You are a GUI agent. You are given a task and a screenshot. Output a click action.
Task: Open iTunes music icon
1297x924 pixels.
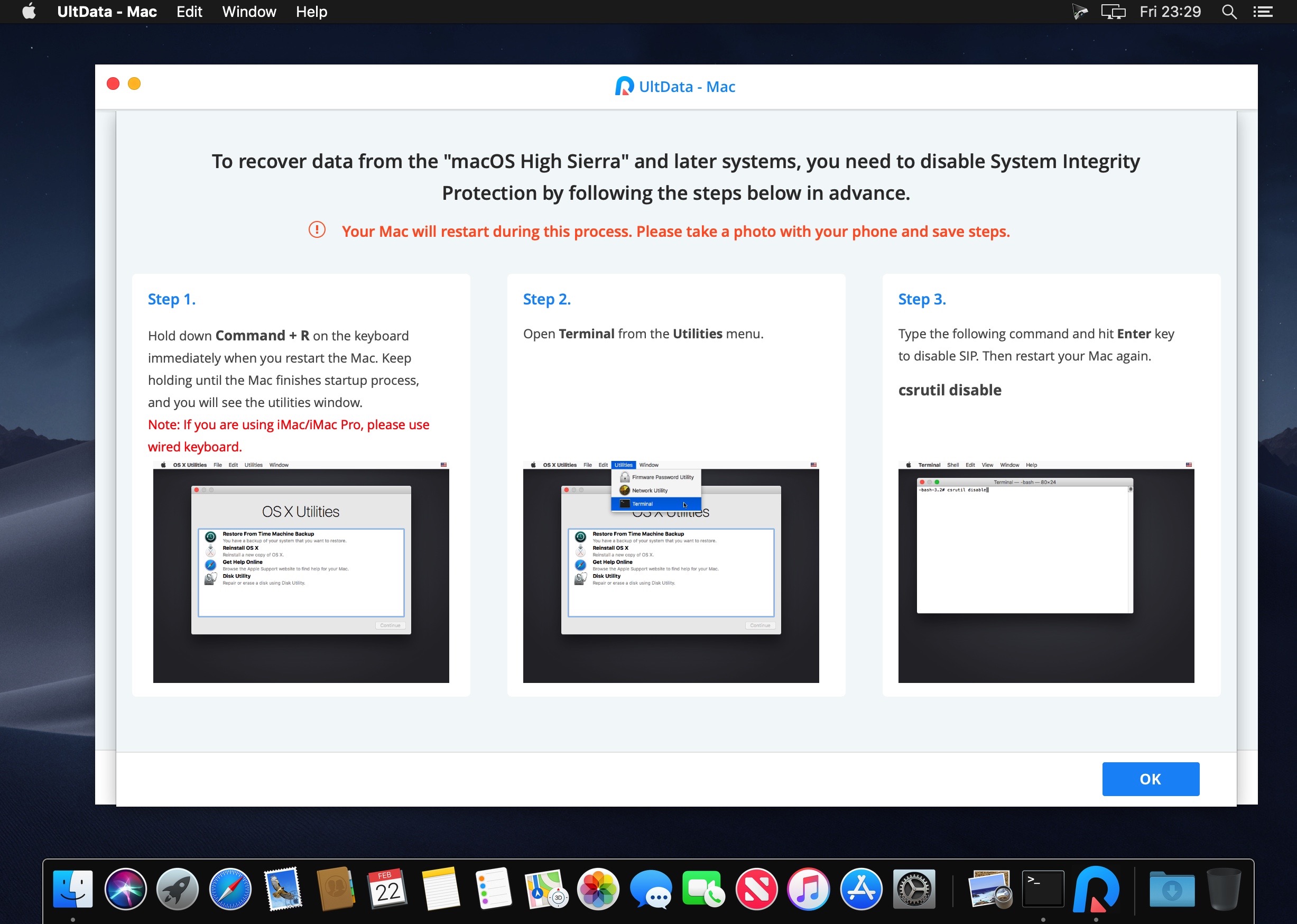[808, 888]
